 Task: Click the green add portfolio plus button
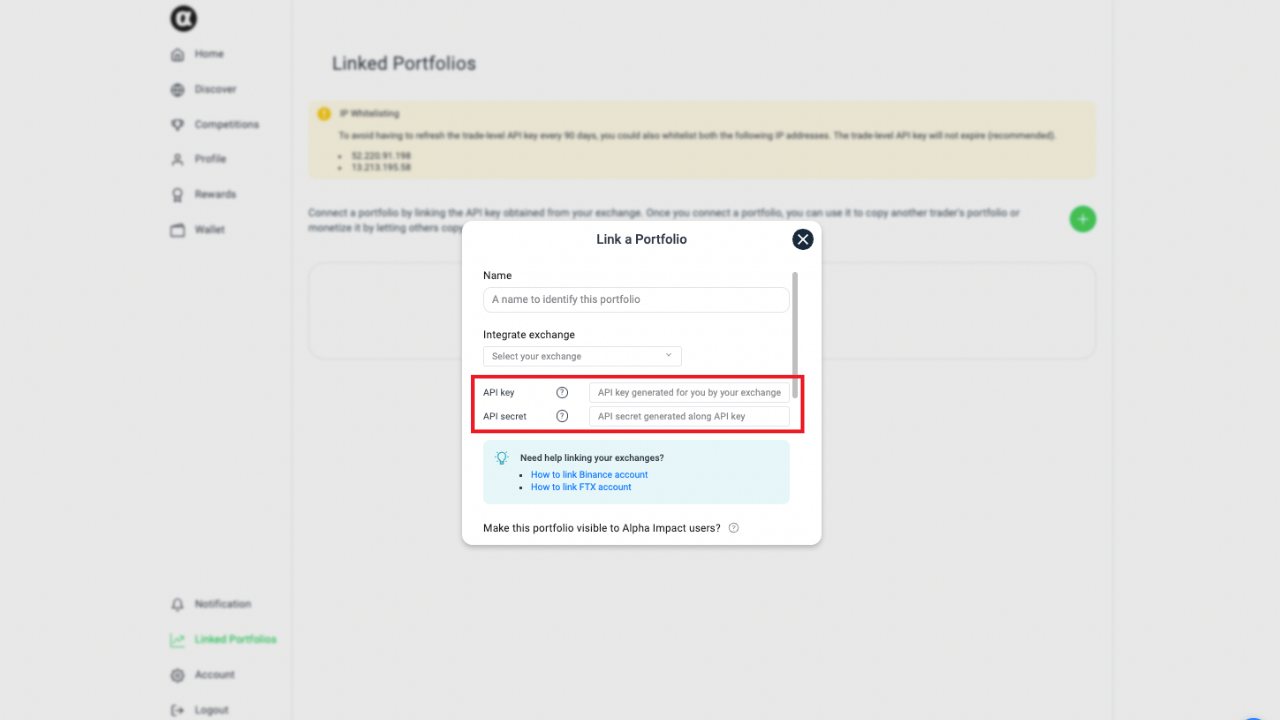(x=1083, y=219)
